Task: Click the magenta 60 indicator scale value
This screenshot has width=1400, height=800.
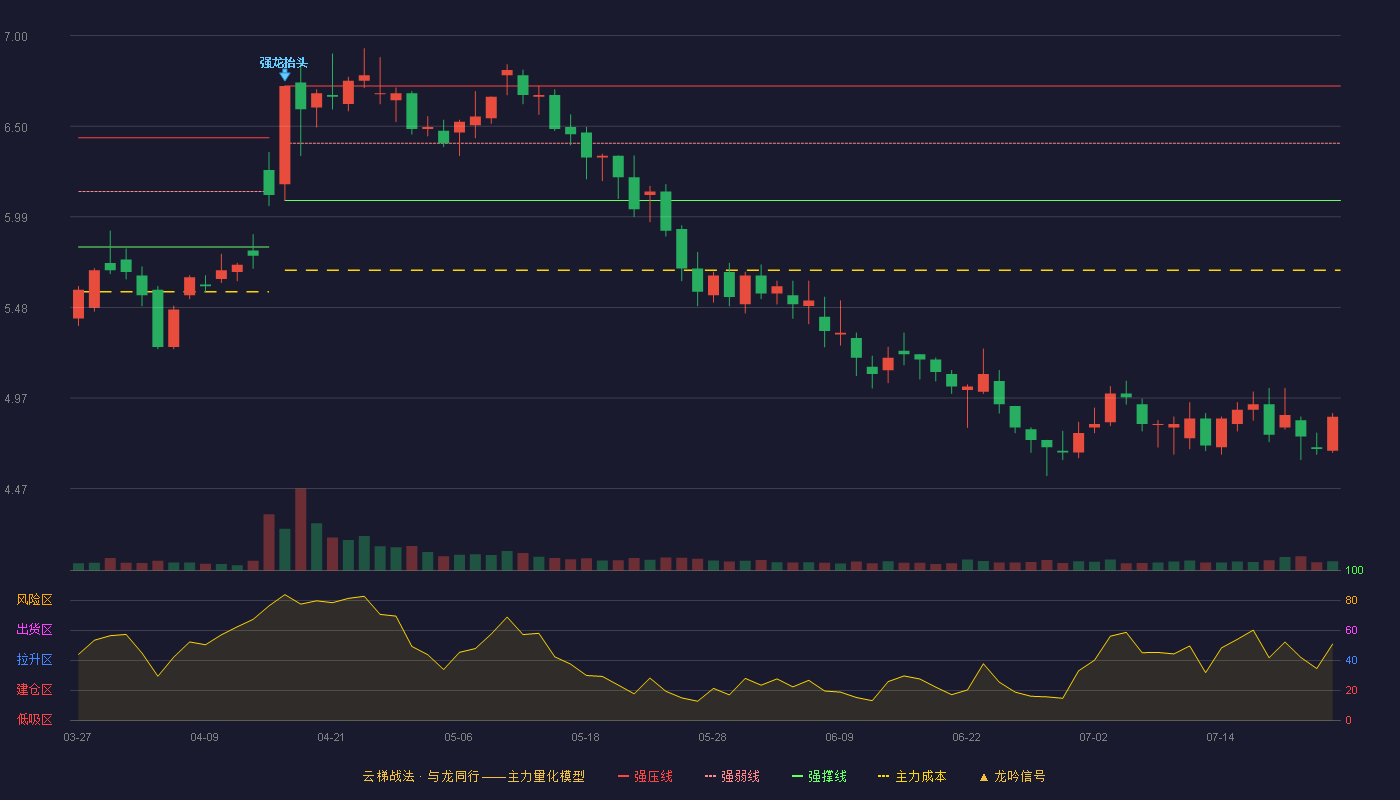Action: pyautogui.click(x=1350, y=630)
